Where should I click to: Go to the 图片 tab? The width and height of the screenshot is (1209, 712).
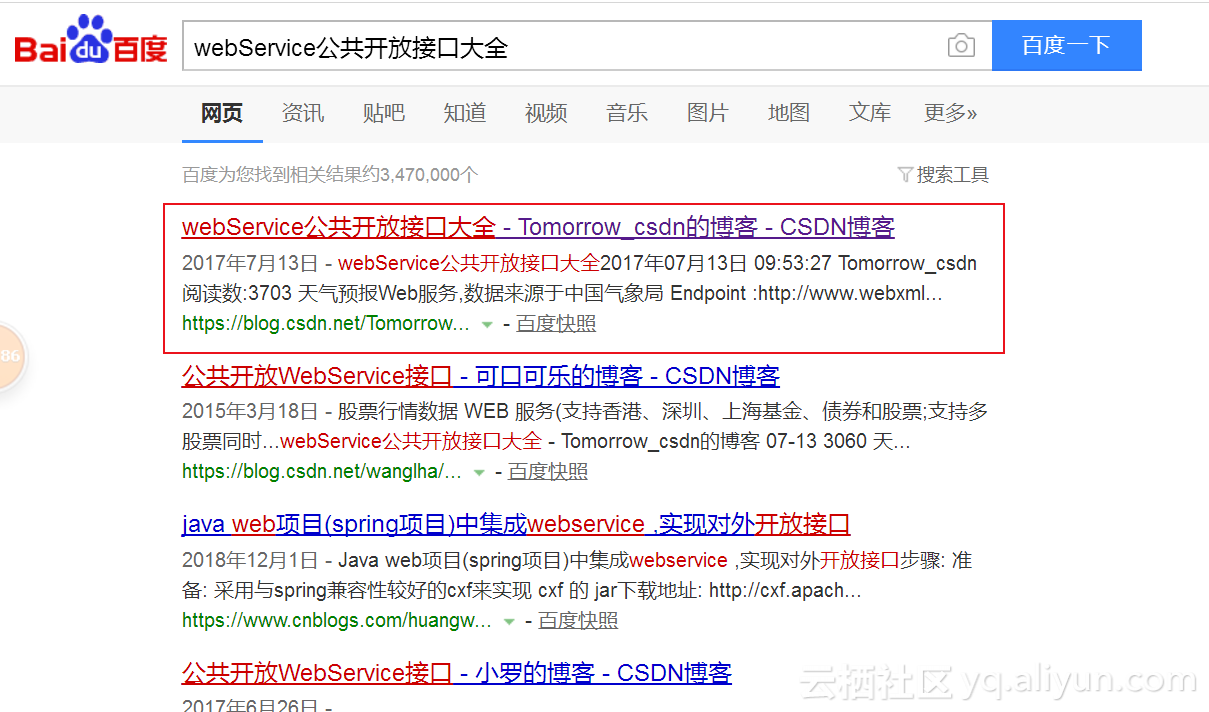click(x=708, y=113)
